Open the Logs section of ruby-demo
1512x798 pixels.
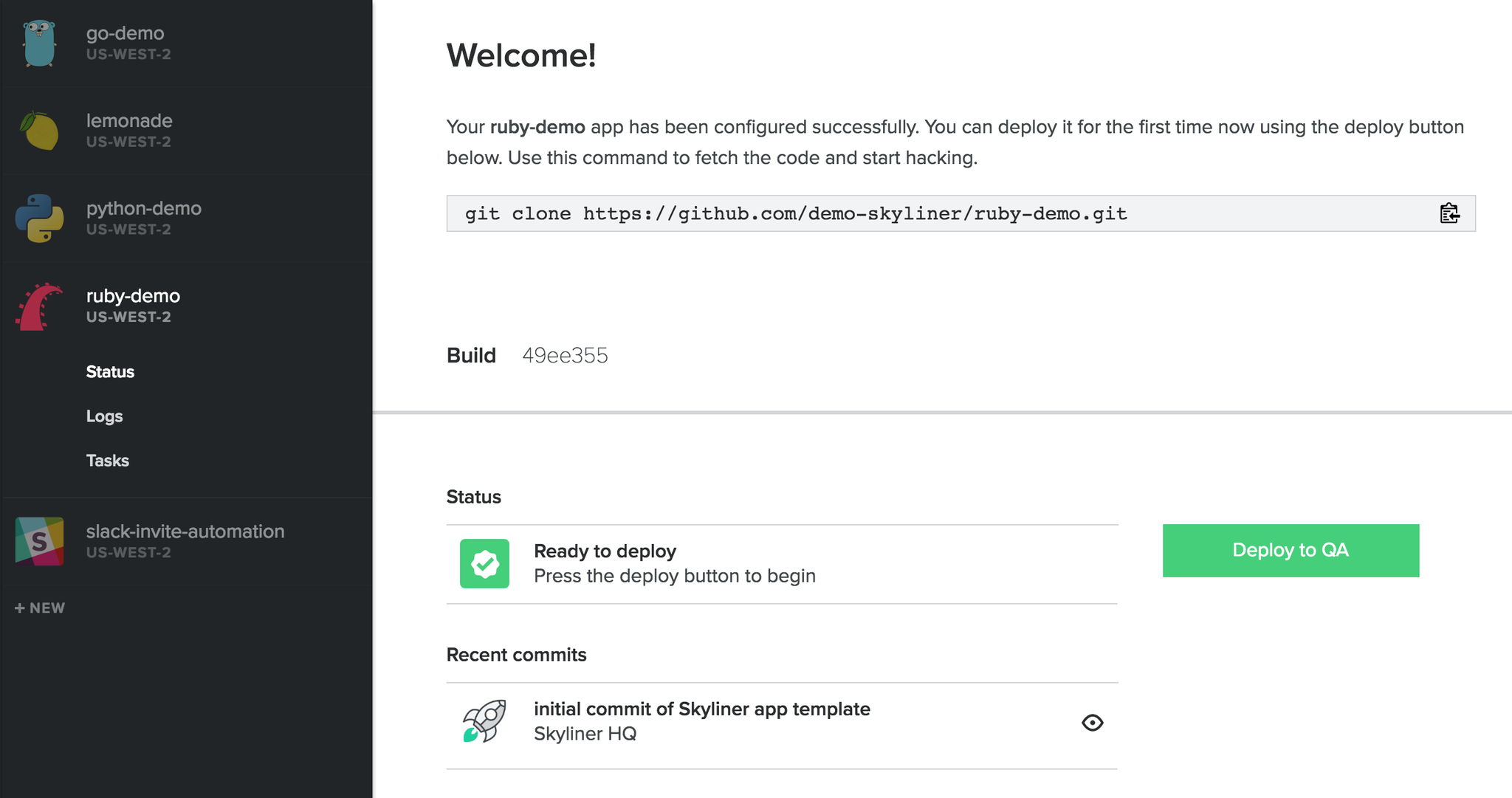(x=104, y=416)
